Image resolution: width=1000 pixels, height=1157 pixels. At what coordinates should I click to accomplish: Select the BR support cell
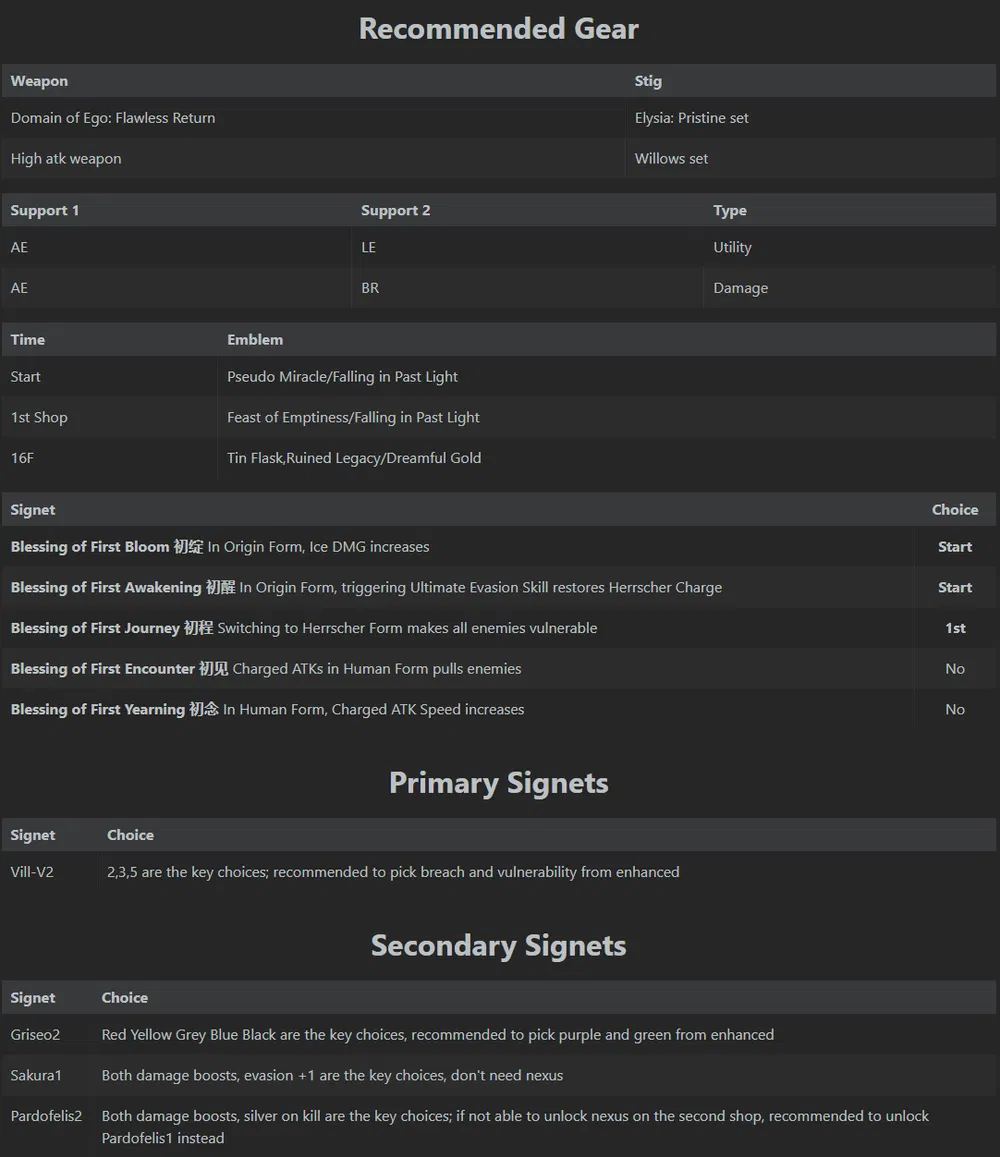370,288
